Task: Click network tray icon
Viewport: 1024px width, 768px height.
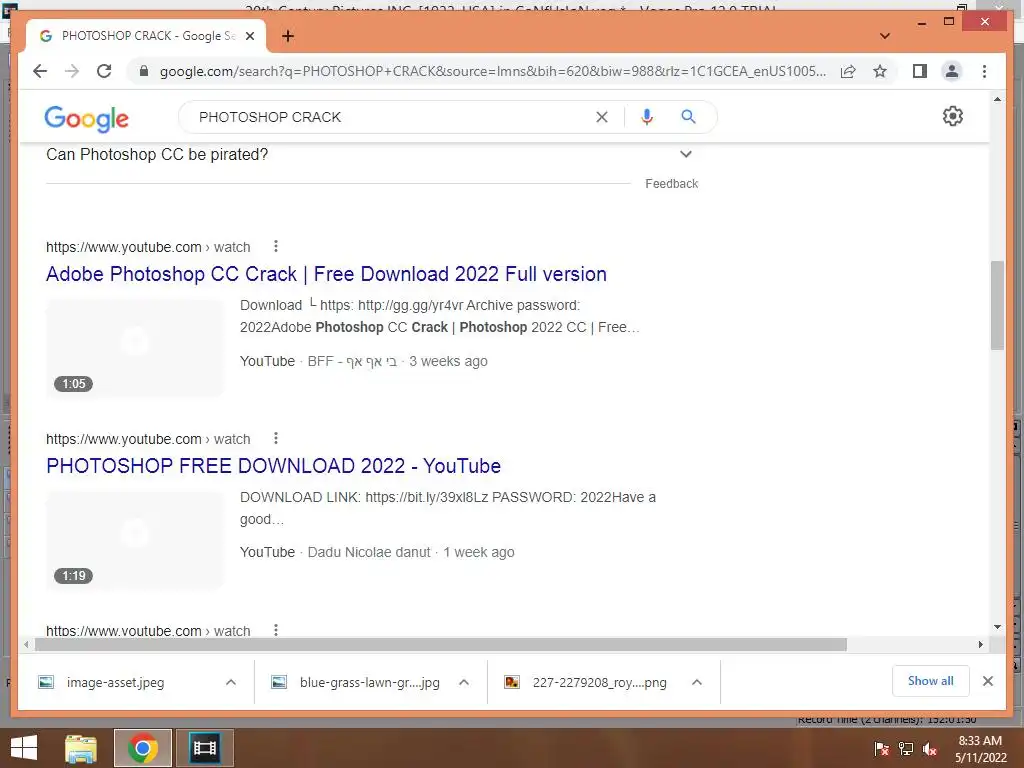Action: 906,749
